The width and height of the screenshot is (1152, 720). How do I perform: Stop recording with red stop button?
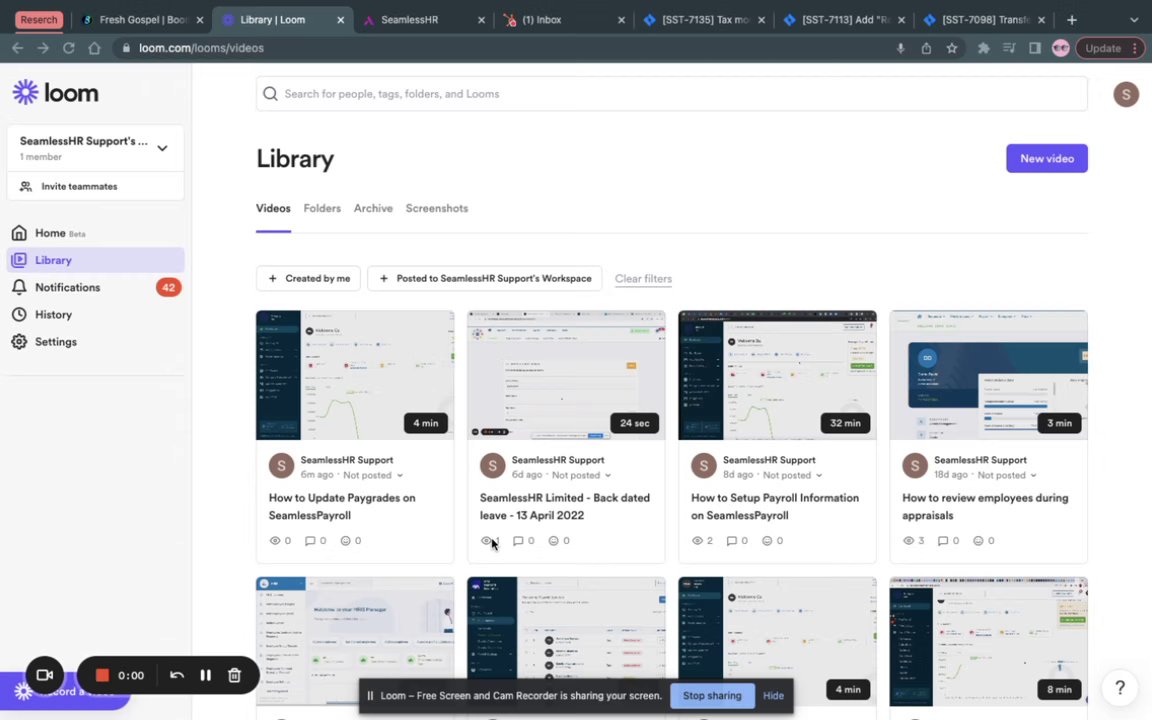(102, 675)
